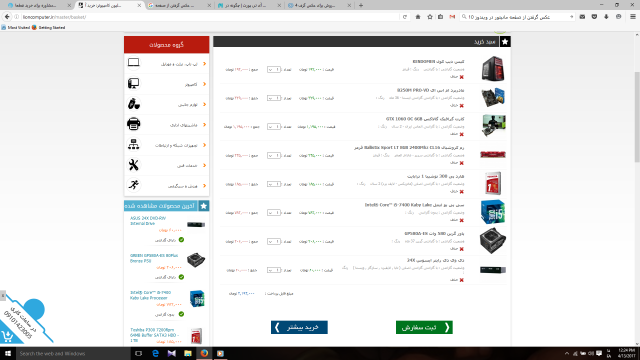Click the desktop computer category icon

133,83
